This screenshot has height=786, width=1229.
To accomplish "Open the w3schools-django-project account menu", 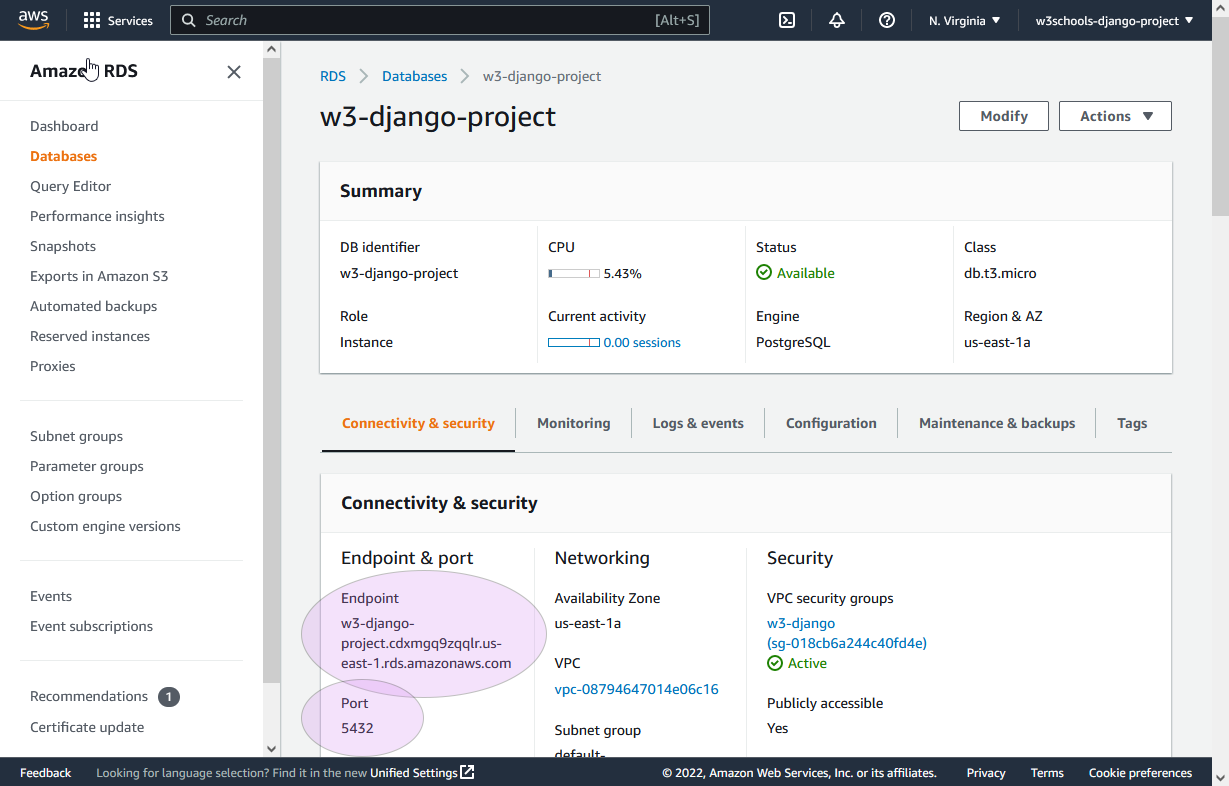I will 1114,20.
